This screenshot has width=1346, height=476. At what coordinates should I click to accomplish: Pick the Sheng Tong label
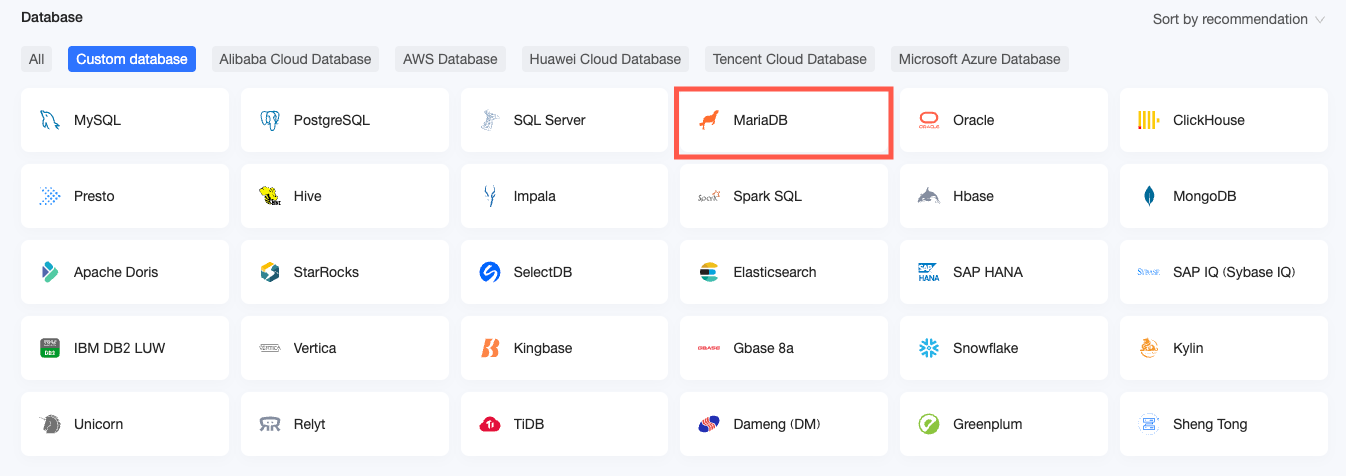(1210, 424)
